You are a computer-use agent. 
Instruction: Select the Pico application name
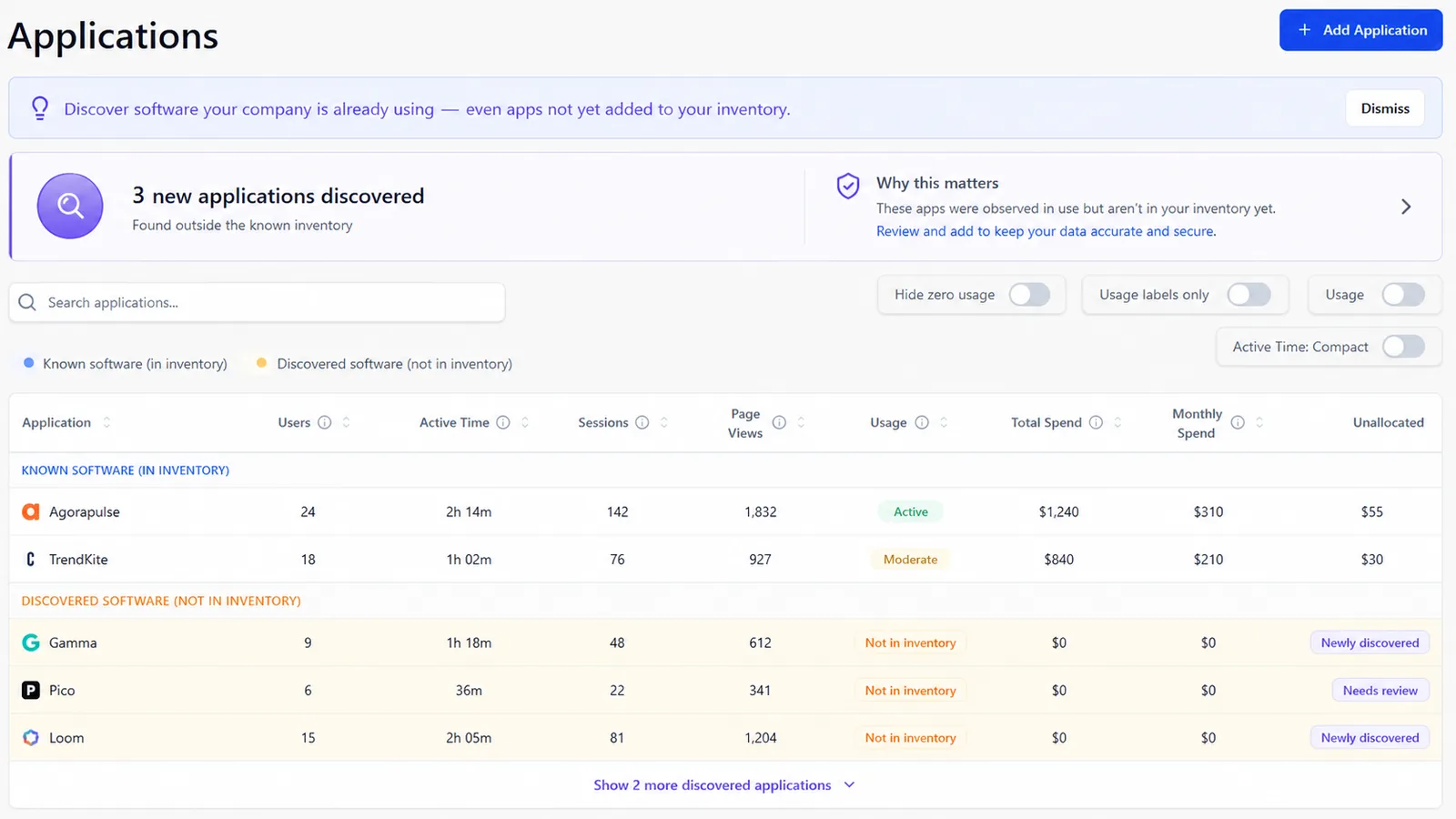coord(62,690)
